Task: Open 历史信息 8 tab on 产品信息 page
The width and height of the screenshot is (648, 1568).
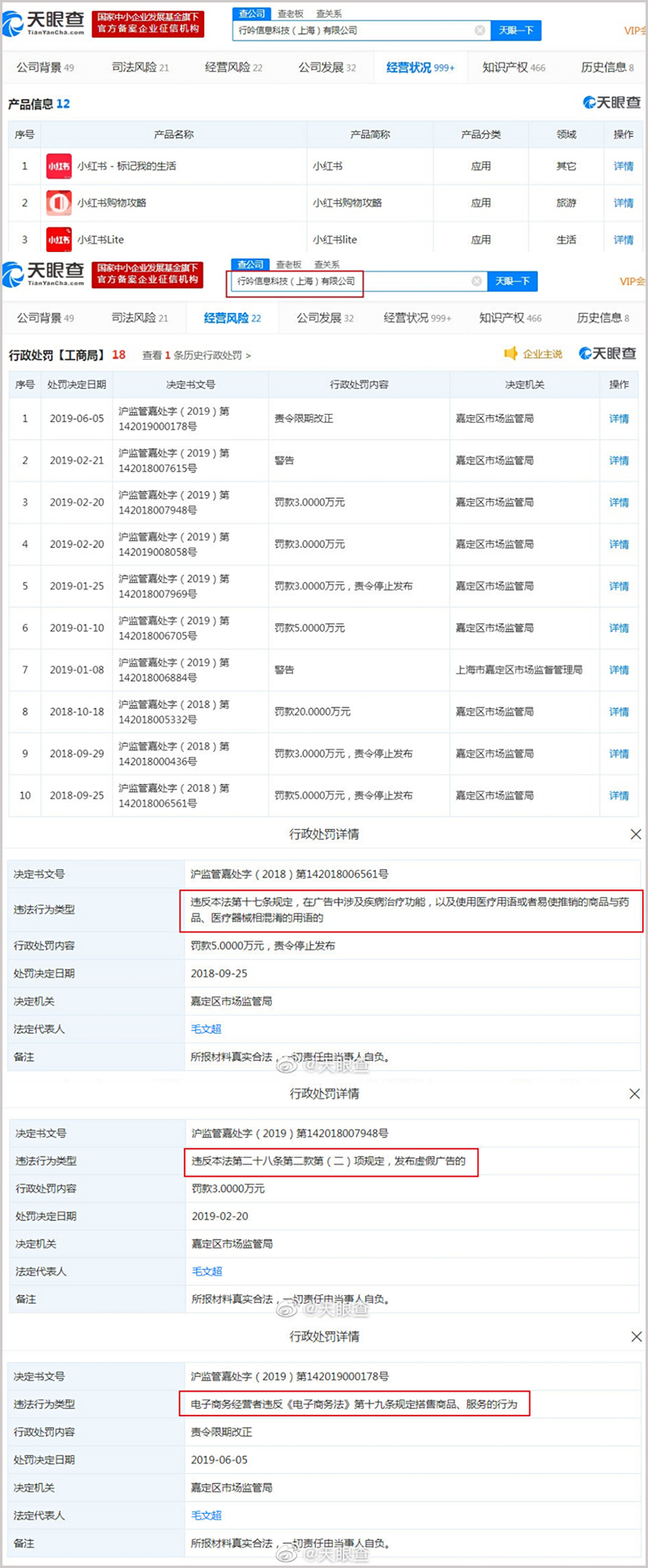Action: 607,67
